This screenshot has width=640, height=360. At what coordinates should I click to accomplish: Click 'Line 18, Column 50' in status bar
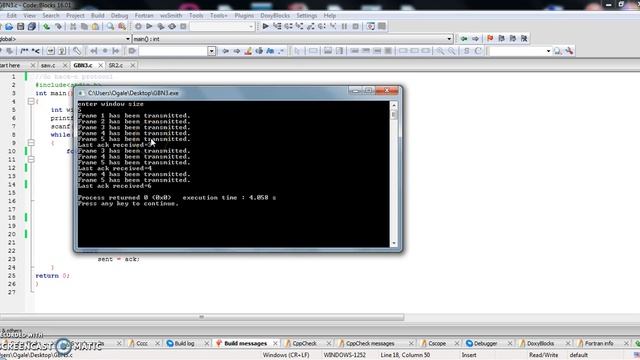405,356
